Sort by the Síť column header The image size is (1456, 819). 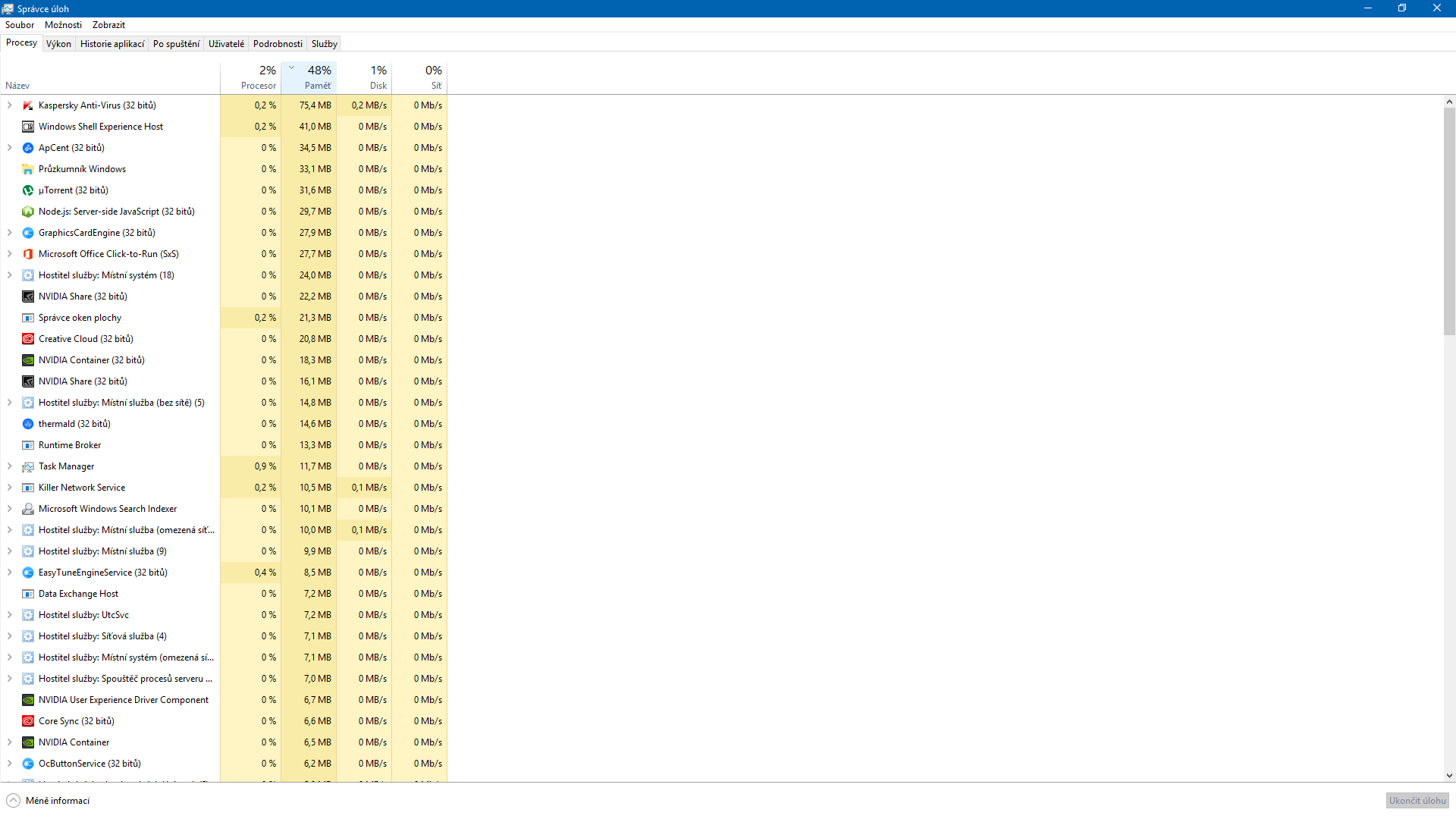click(x=419, y=77)
